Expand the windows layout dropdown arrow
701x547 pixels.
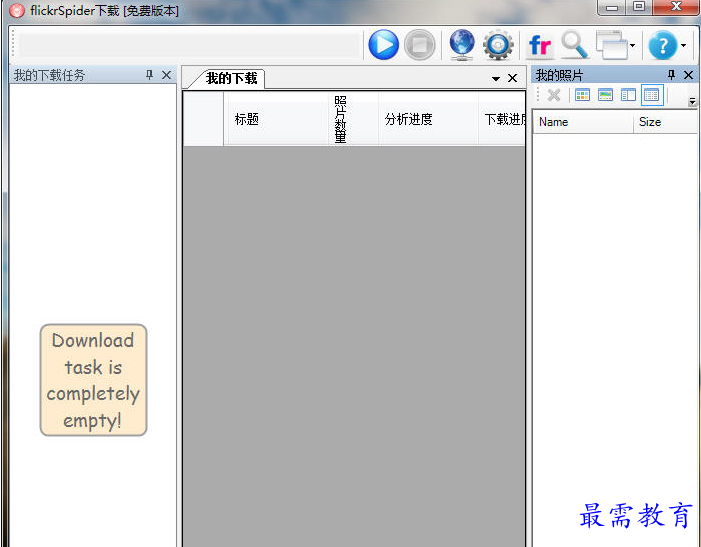pos(633,45)
